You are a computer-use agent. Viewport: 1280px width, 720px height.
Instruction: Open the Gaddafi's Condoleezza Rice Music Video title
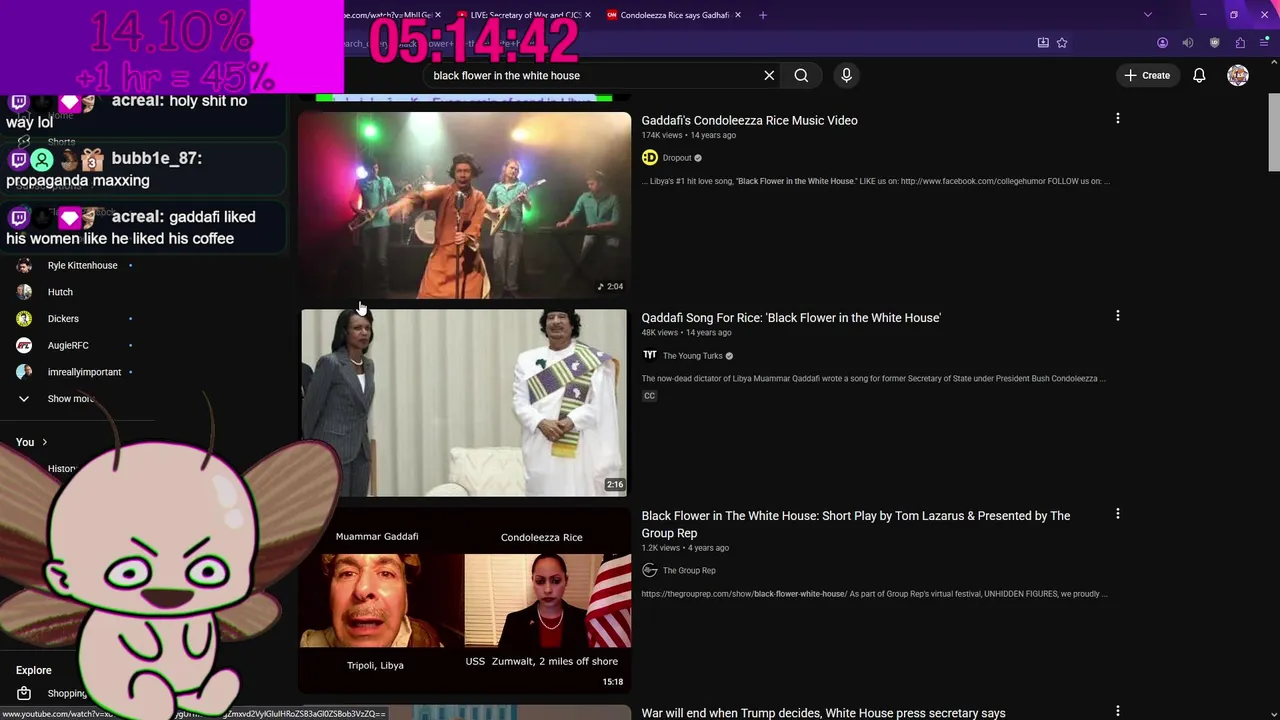[749, 120]
